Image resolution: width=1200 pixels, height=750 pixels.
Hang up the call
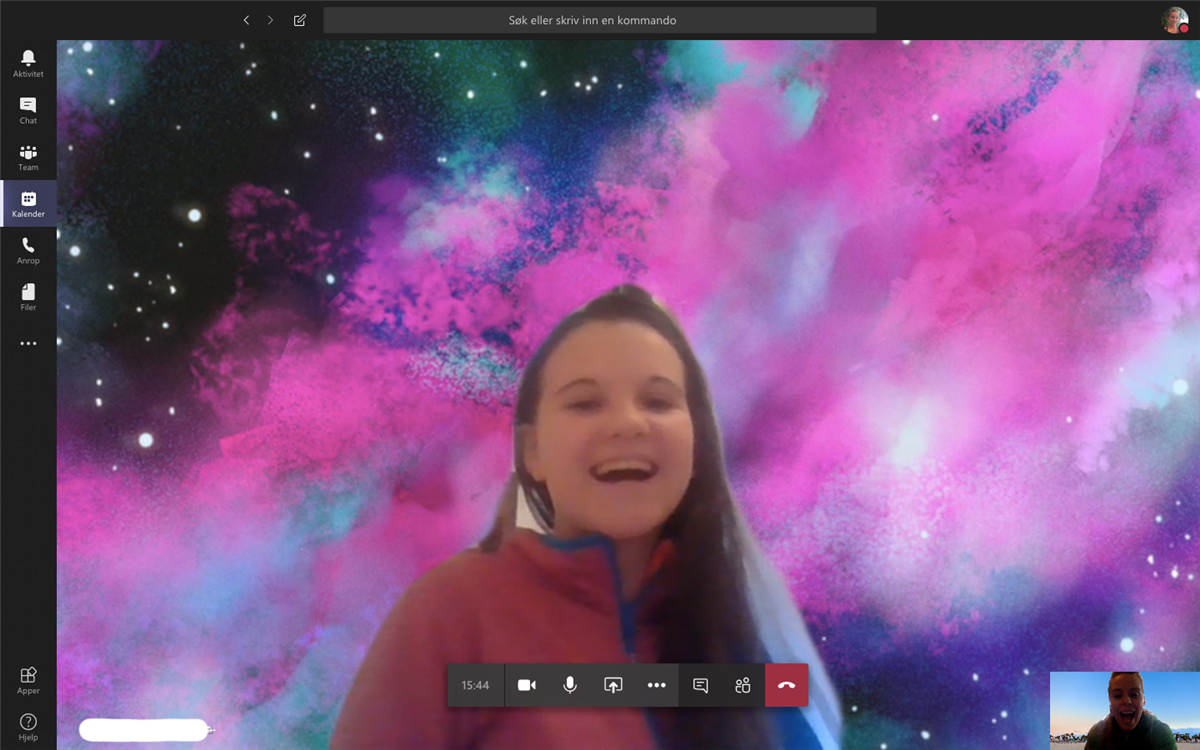point(786,685)
